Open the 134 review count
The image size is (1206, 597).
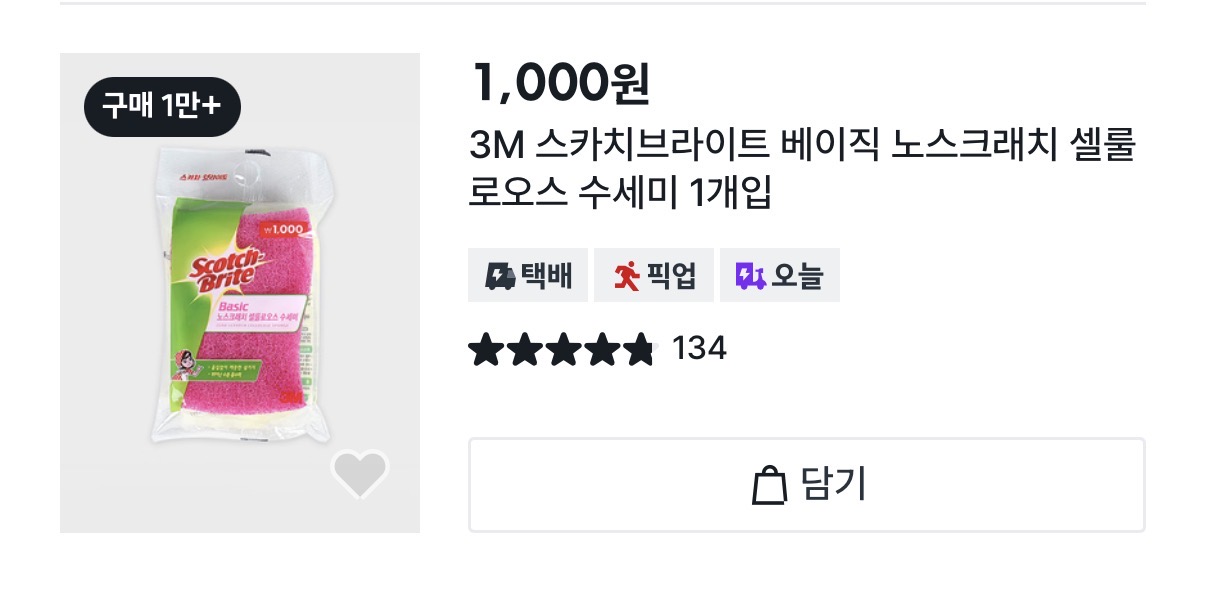699,349
